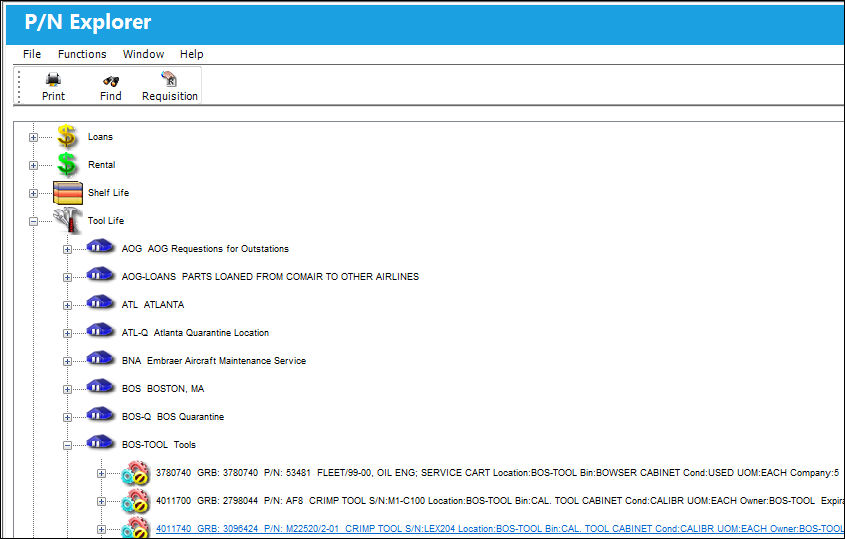Open the Window menu
Screen dimensions: 845x539
click(x=143, y=54)
